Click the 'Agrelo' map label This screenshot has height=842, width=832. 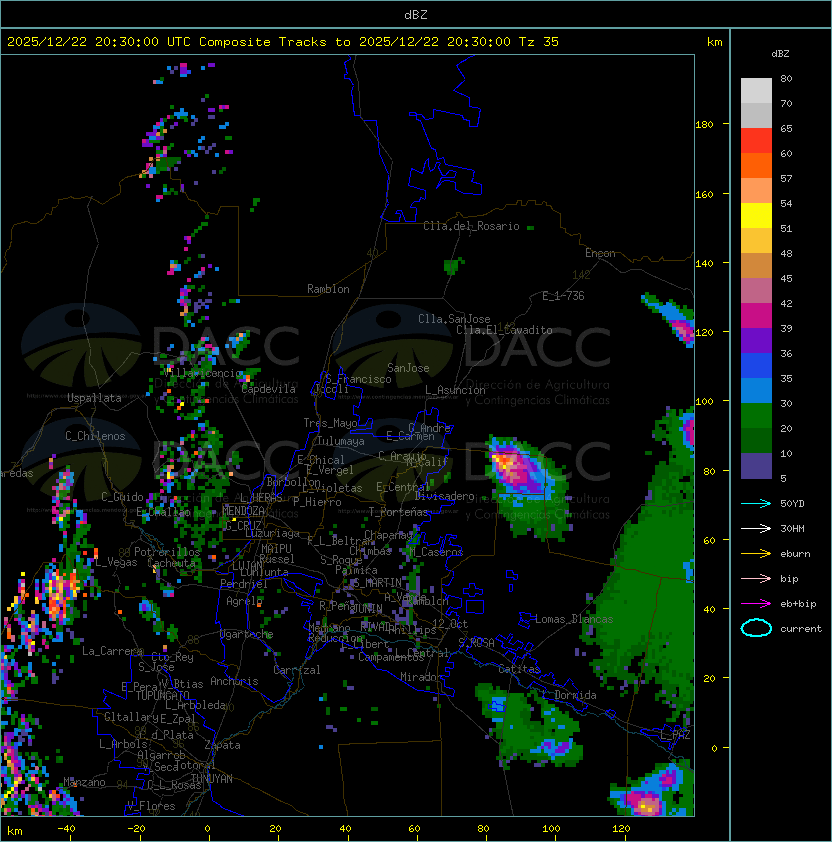coord(244,601)
